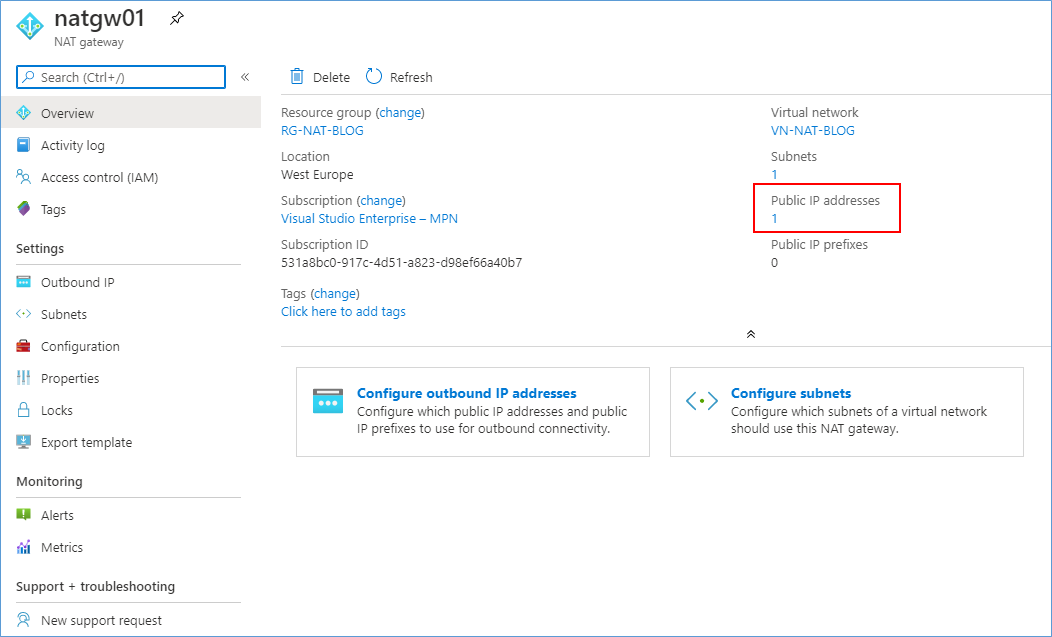The image size is (1052, 637).
Task: Click the Refresh button label
Action: coord(411,77)
